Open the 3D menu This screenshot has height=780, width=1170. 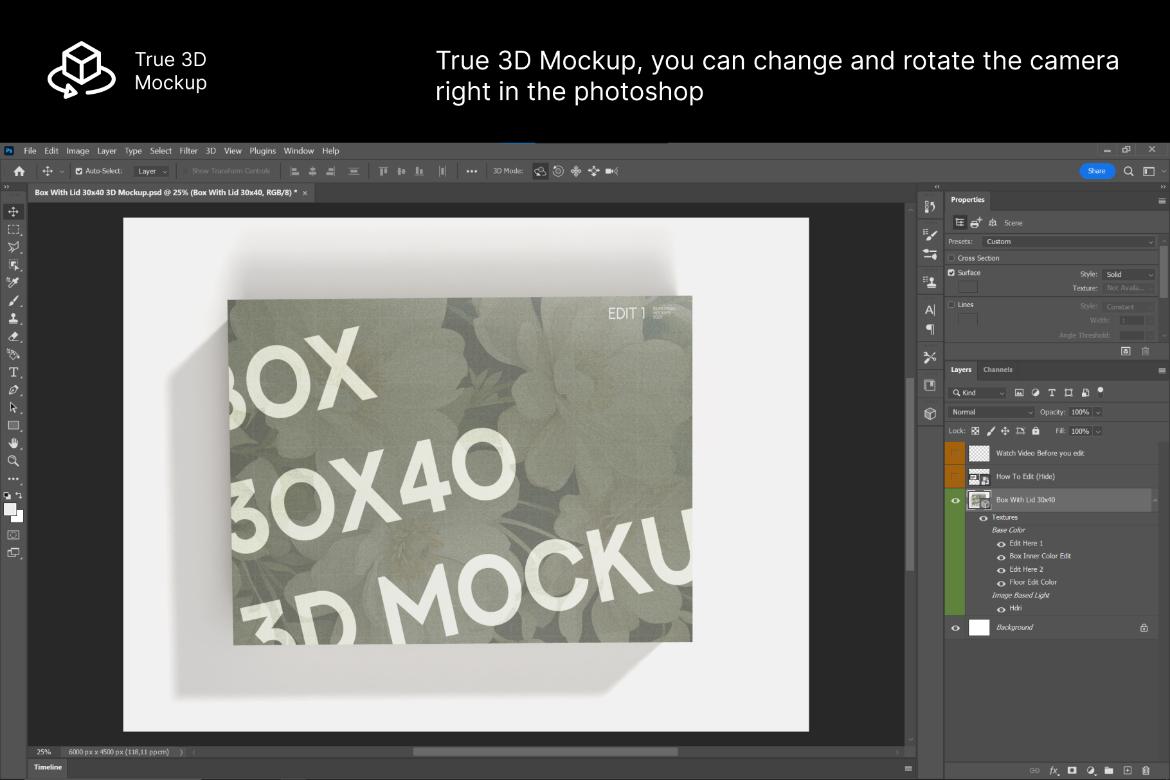click(211, 151)
